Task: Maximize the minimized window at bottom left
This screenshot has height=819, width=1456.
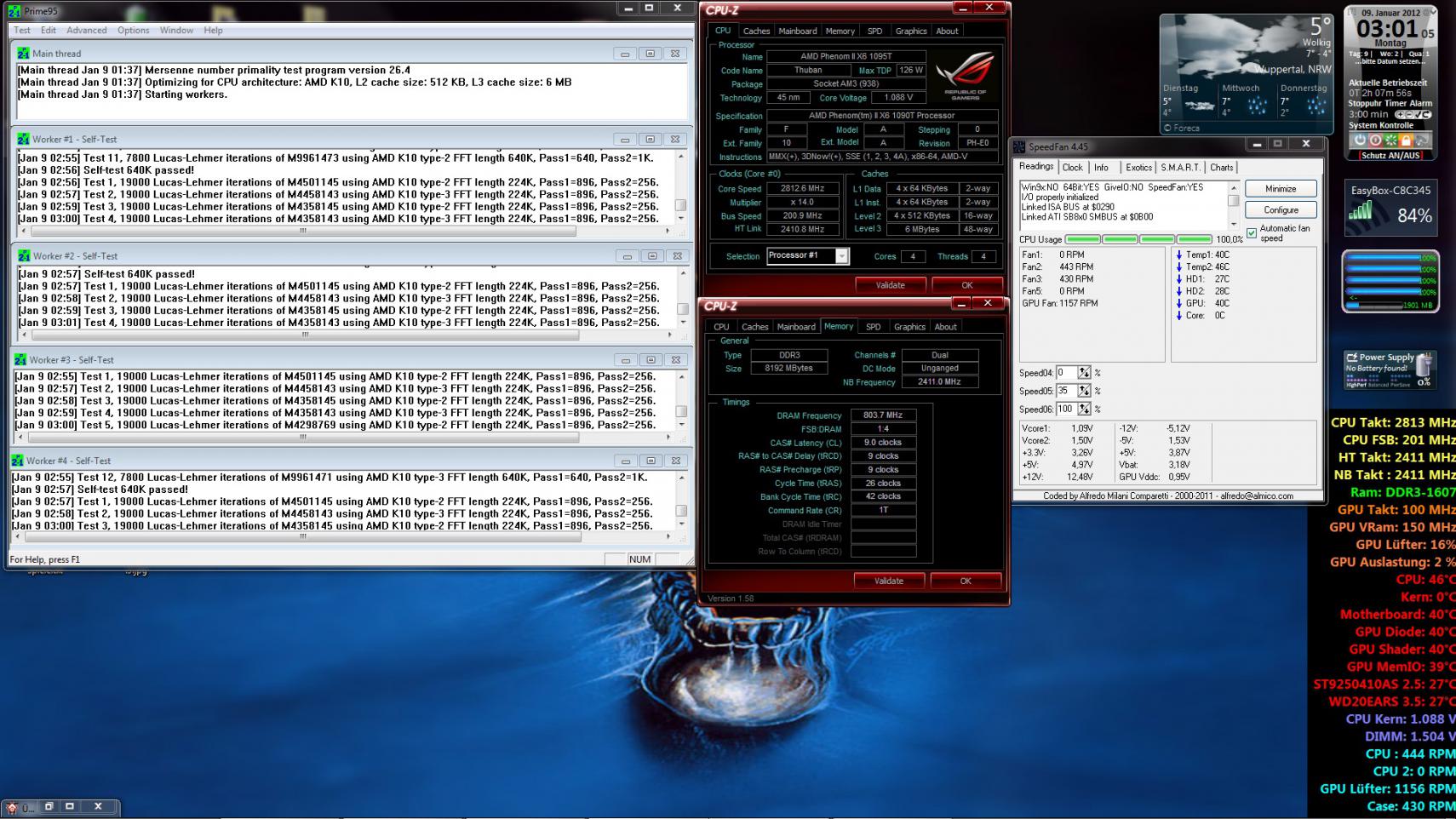Action: (70, 805)
